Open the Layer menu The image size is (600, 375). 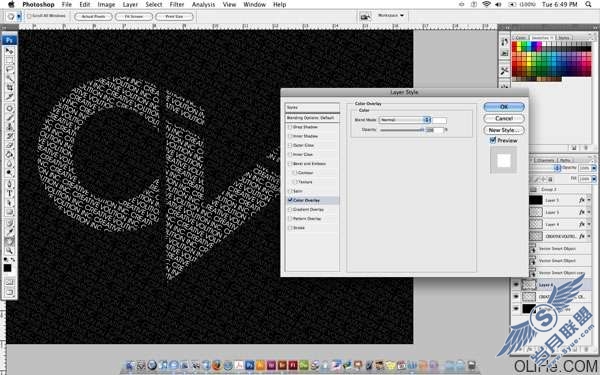tap(130, 5)
